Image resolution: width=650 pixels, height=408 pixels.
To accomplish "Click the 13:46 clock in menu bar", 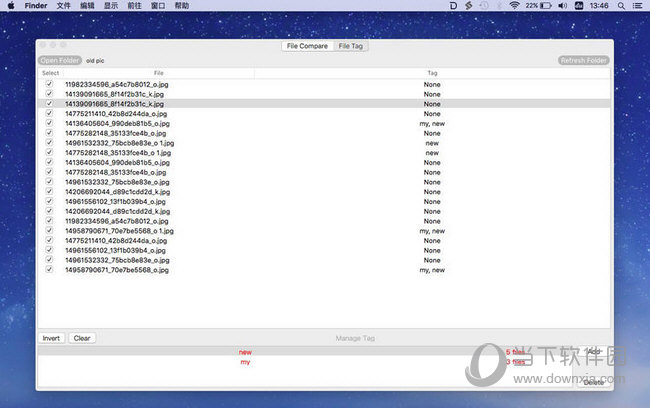I will [x=599, y=5].
